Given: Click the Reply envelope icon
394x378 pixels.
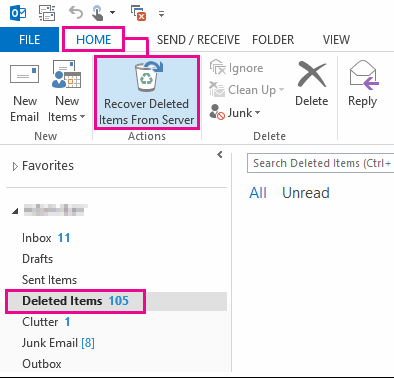Looking at the screenshot, I should 363,75.
